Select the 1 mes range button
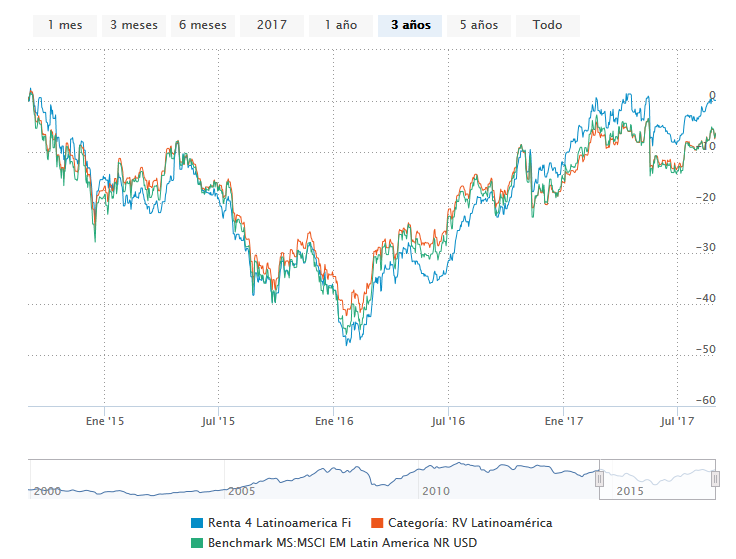Screen dimensions: 736x559 65,25
